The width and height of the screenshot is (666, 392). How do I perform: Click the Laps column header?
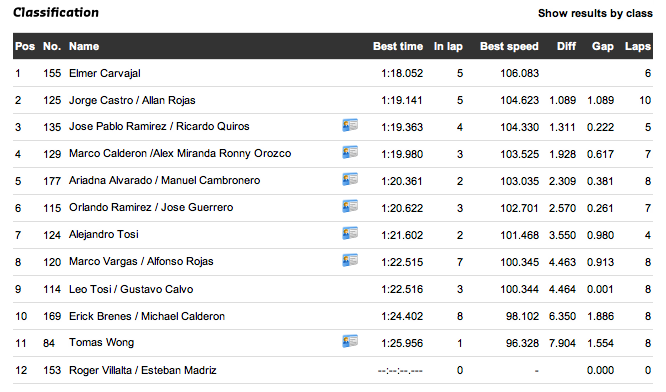(638, 46)
